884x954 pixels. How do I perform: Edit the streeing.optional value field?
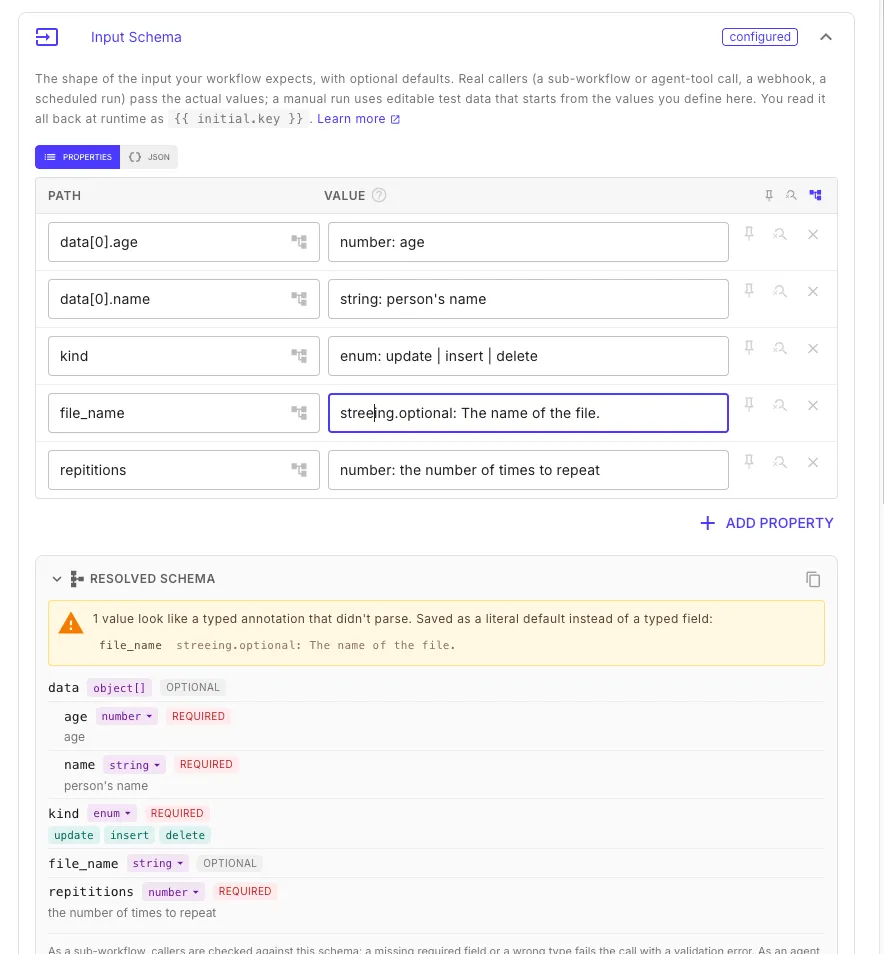coord(528,413)
